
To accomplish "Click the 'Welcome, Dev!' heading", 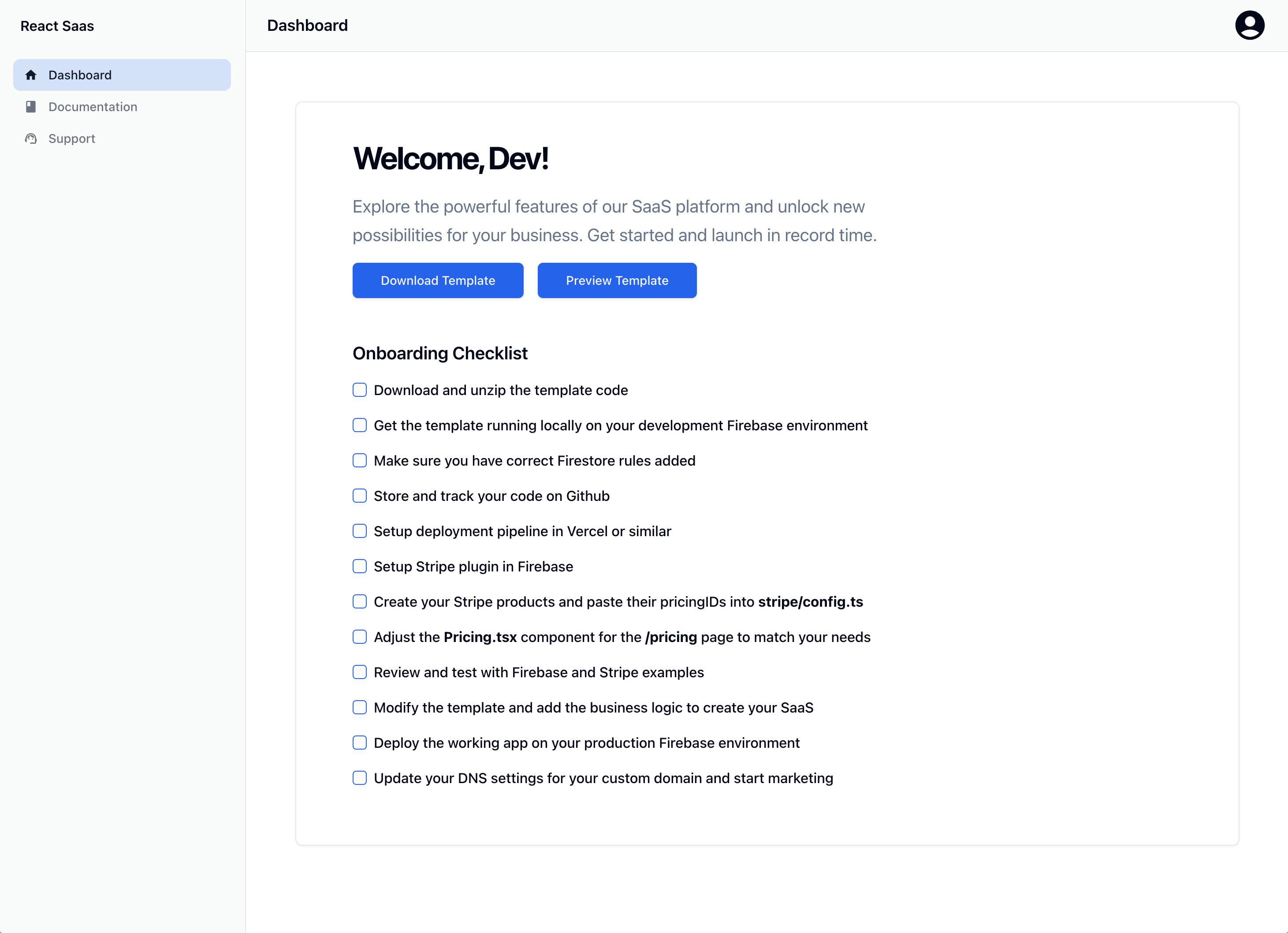I will tap(450, 159).
